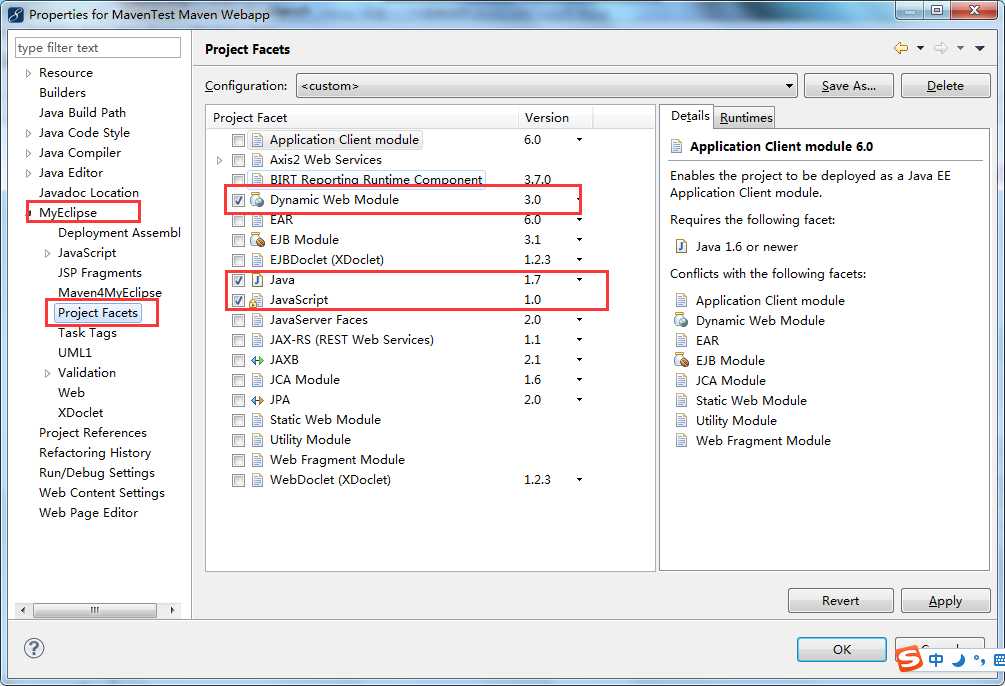Viewport: 1005px width, 686px height.
Task: Click the JPA facet icon
Action: pos(257,400)
